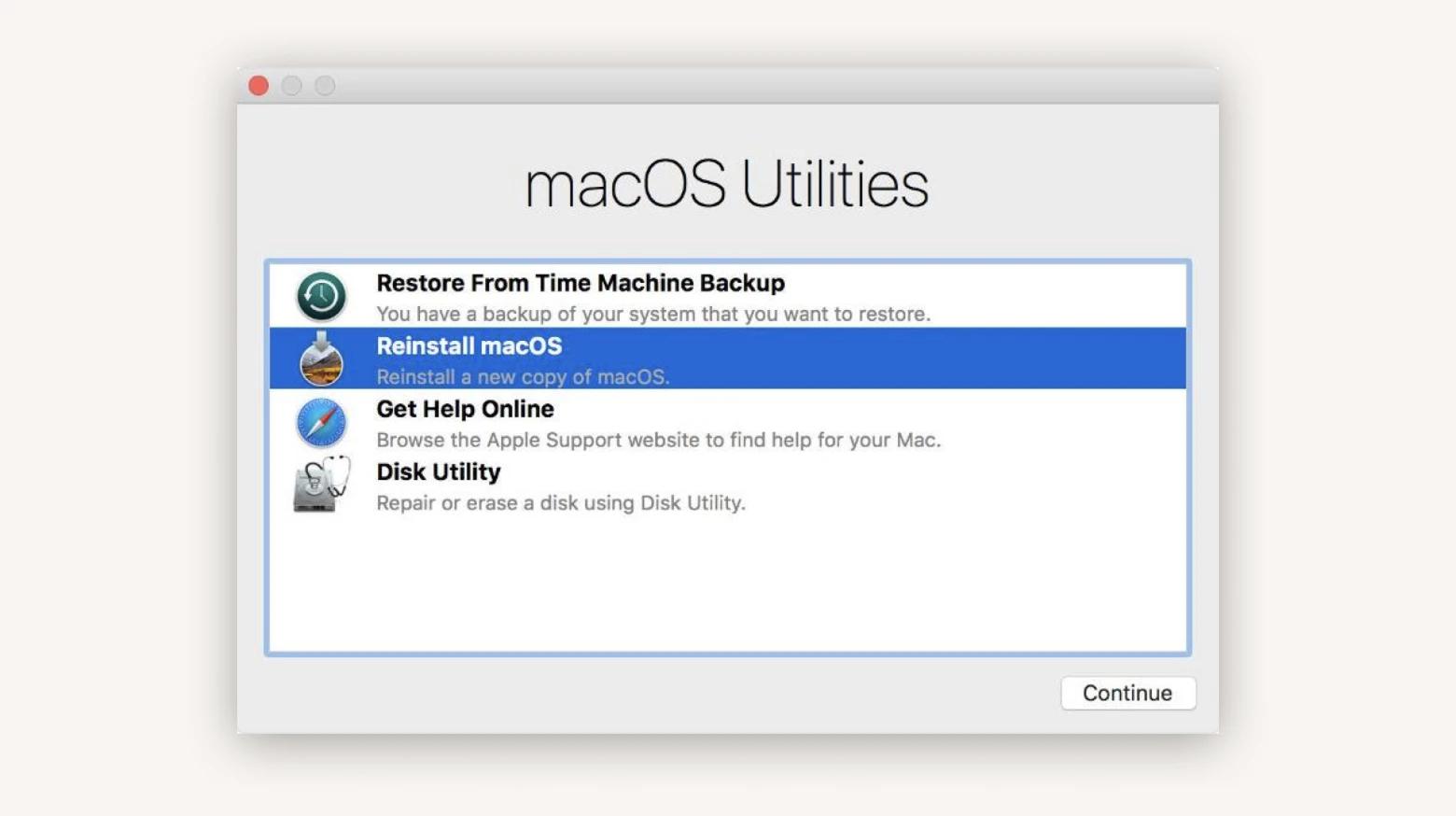
Task: Click 'Reinstall a new copy of macOS.' description
Action: coord(523,377)
